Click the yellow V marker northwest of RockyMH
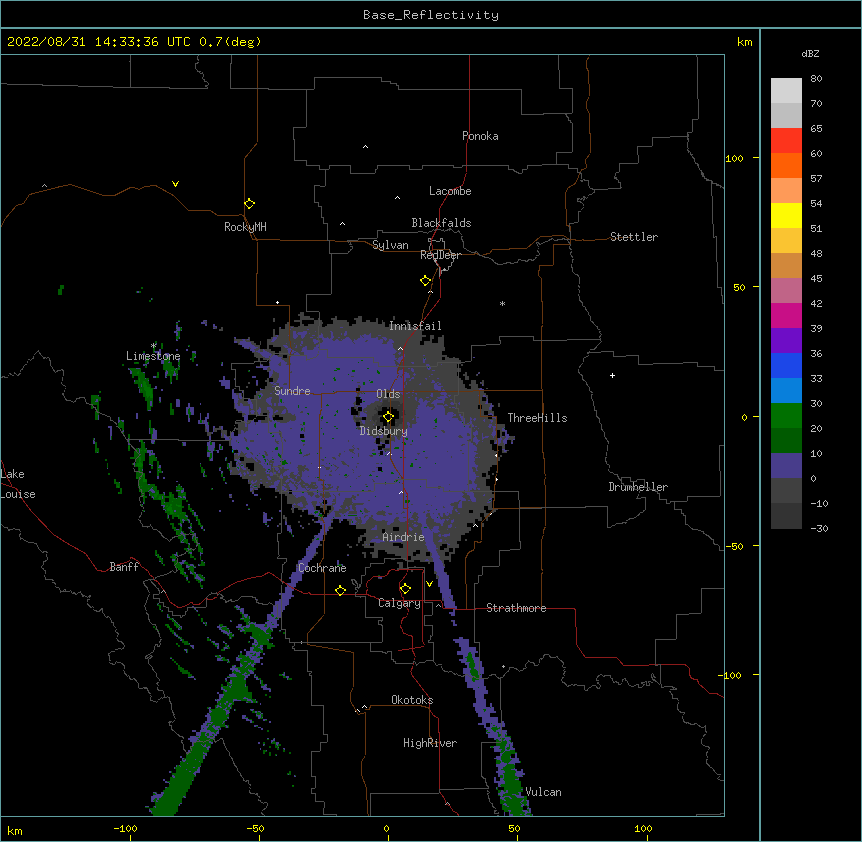This screenshot has height=842, width=862. (175, 184)
